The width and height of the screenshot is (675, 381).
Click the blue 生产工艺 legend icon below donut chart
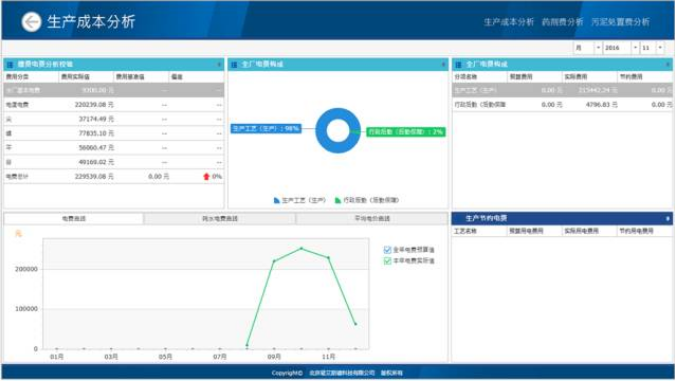pyautogui.click(x=276, y=200)
